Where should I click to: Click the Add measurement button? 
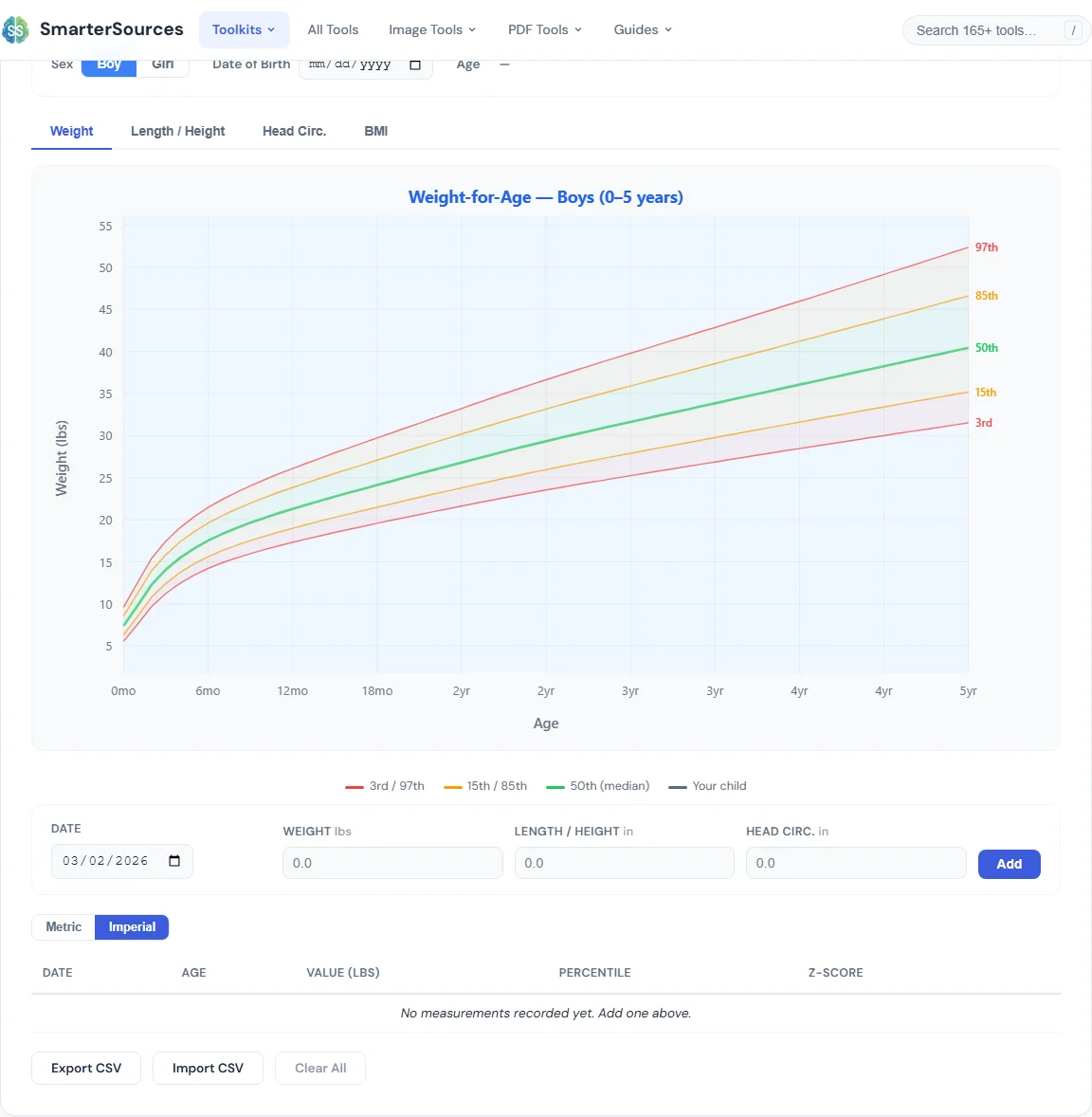1009,864
